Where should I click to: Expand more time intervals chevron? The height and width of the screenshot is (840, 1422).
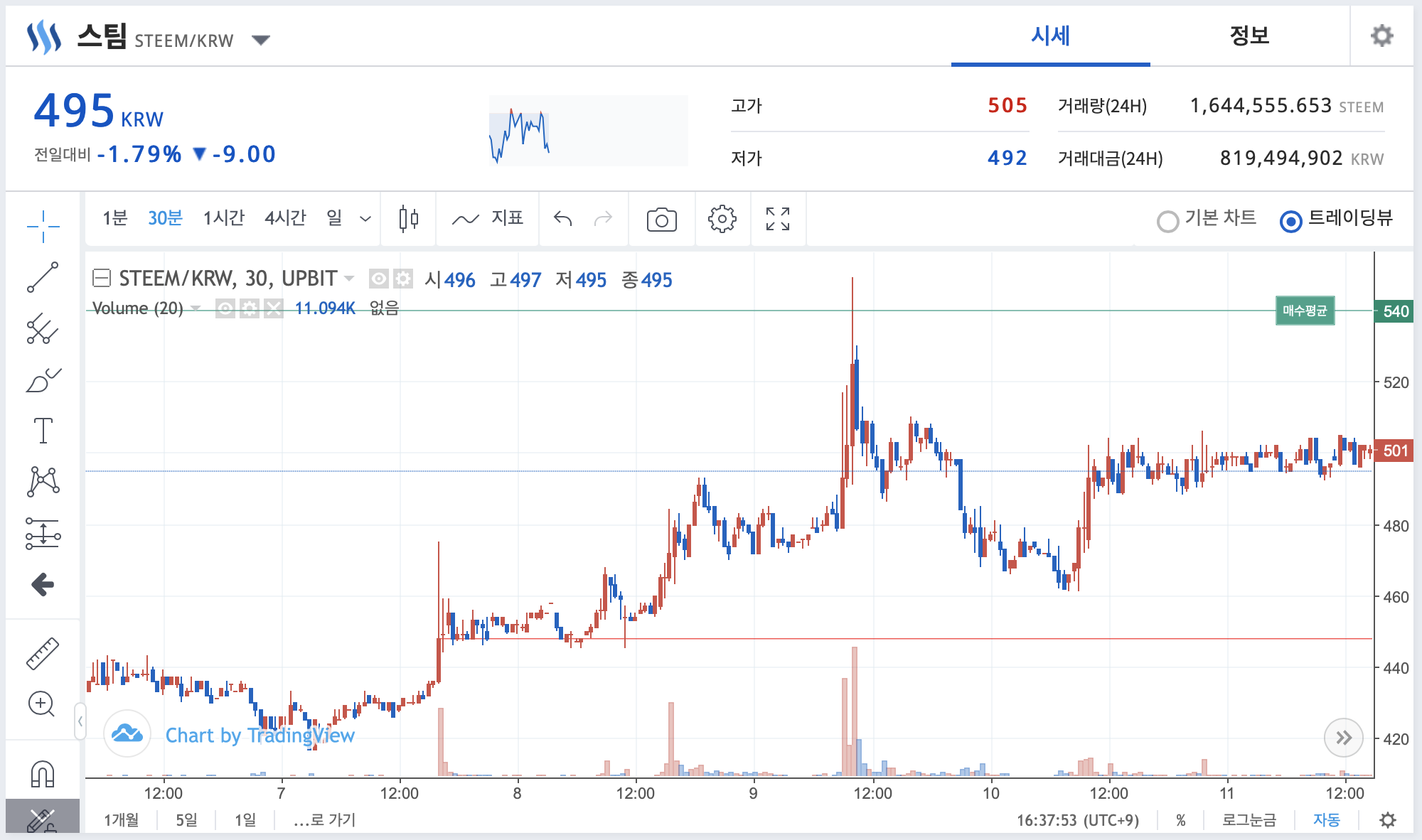(x=365, y=219)
